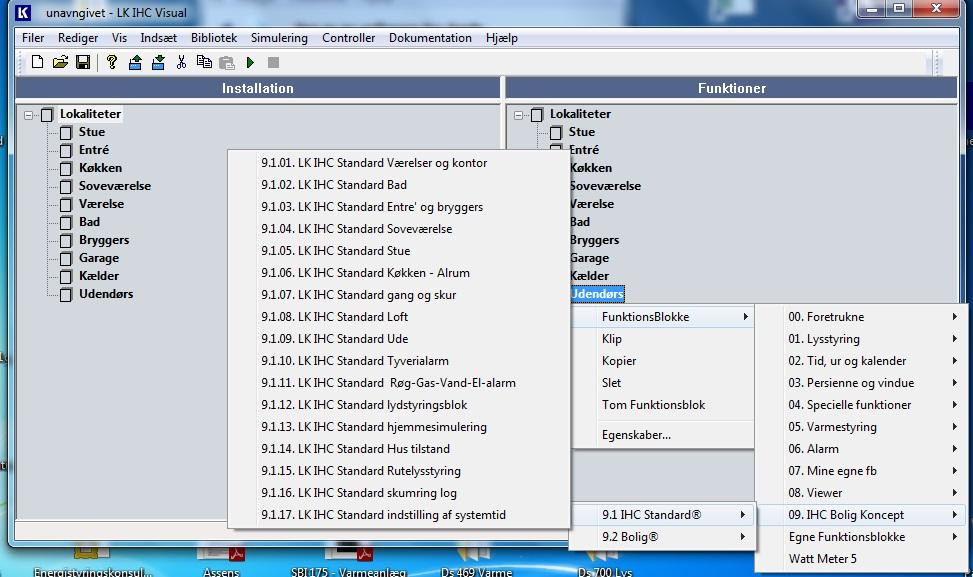This screenshot has height=577, width=973.
Task: Open the Simulering menu
Action: click(279, 38)
